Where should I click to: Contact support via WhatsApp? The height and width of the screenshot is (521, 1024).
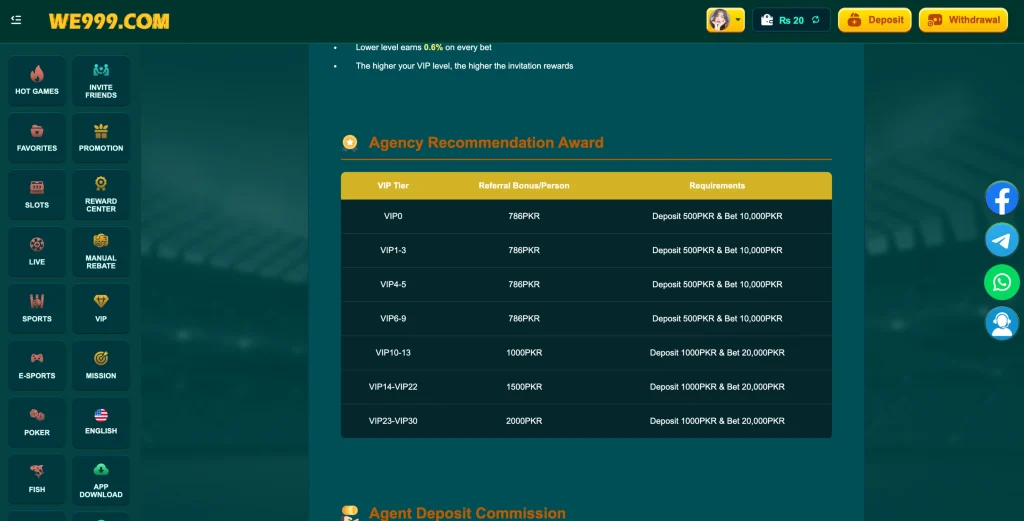[1002, 282]
